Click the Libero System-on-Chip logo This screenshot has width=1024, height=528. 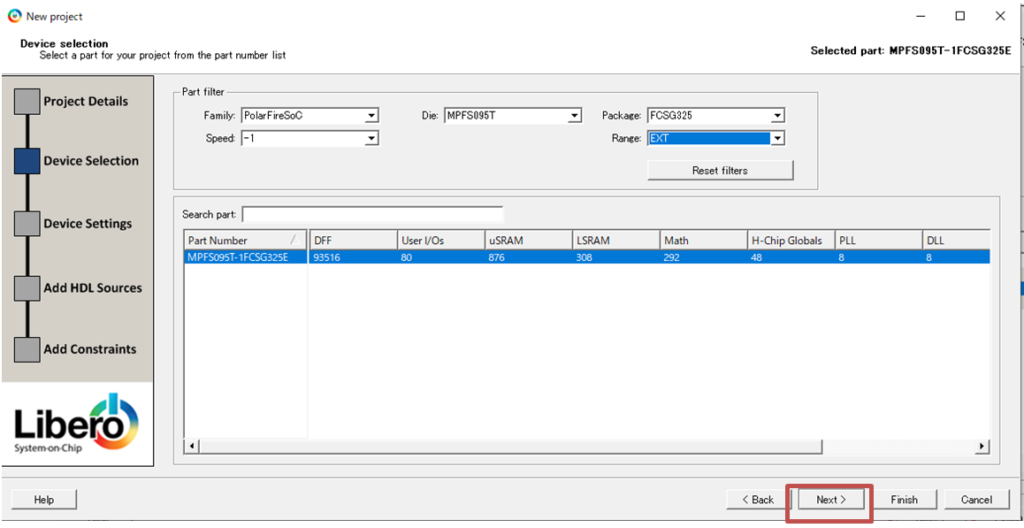(x=77, y=425)
